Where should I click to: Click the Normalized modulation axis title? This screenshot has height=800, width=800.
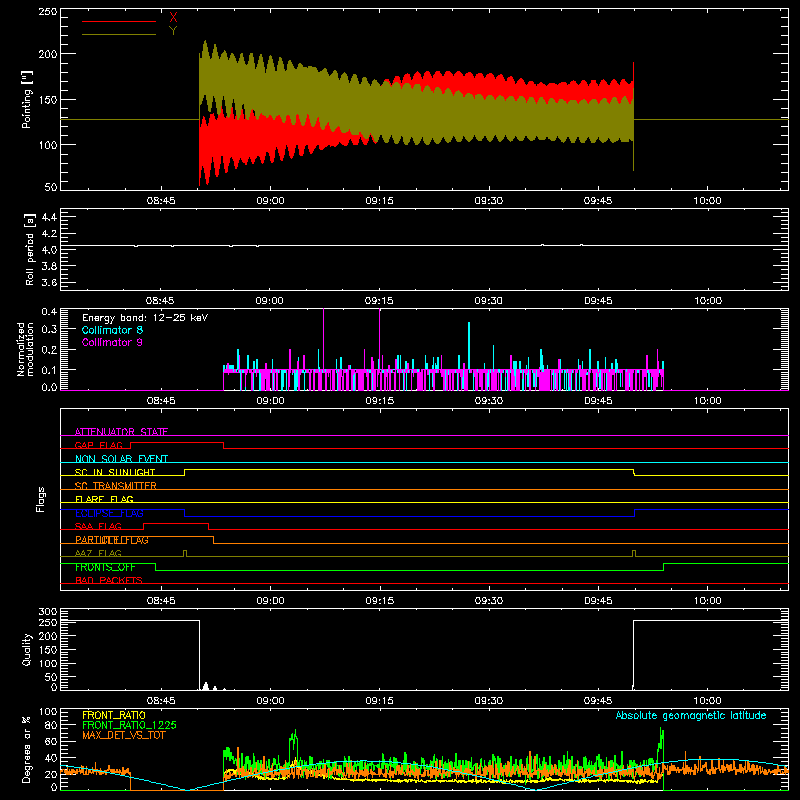pos(26,349)
